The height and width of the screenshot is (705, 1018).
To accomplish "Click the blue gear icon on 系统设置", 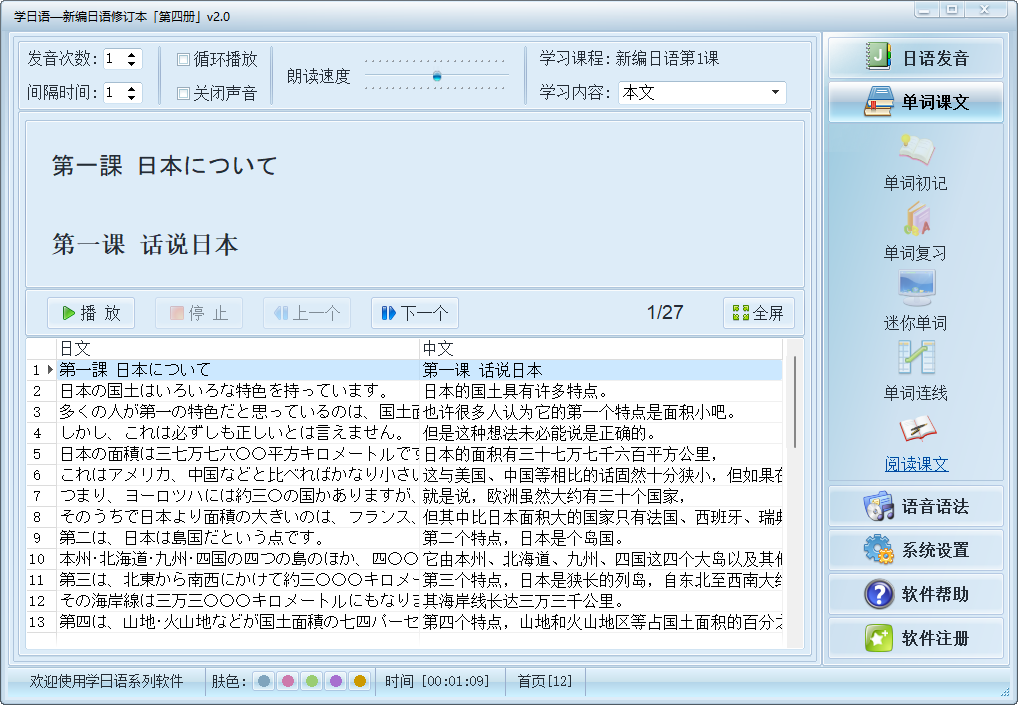I will (878, 549).
